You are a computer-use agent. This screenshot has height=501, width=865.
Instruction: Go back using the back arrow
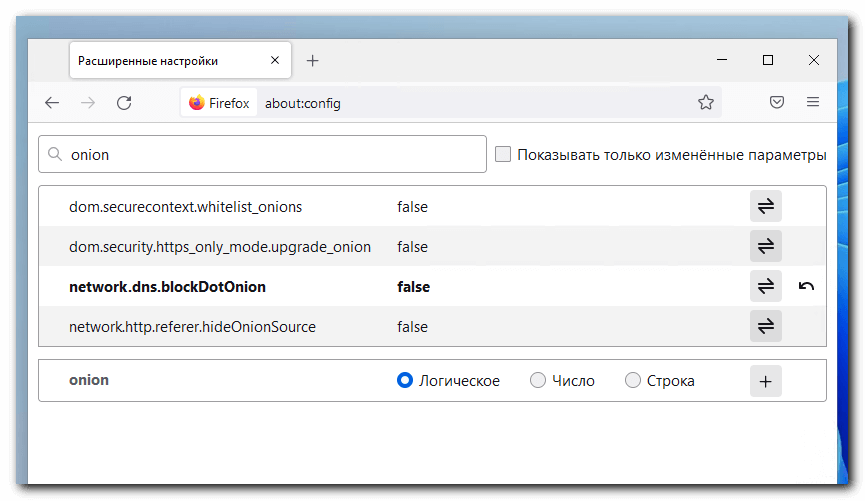click(52, 102)
